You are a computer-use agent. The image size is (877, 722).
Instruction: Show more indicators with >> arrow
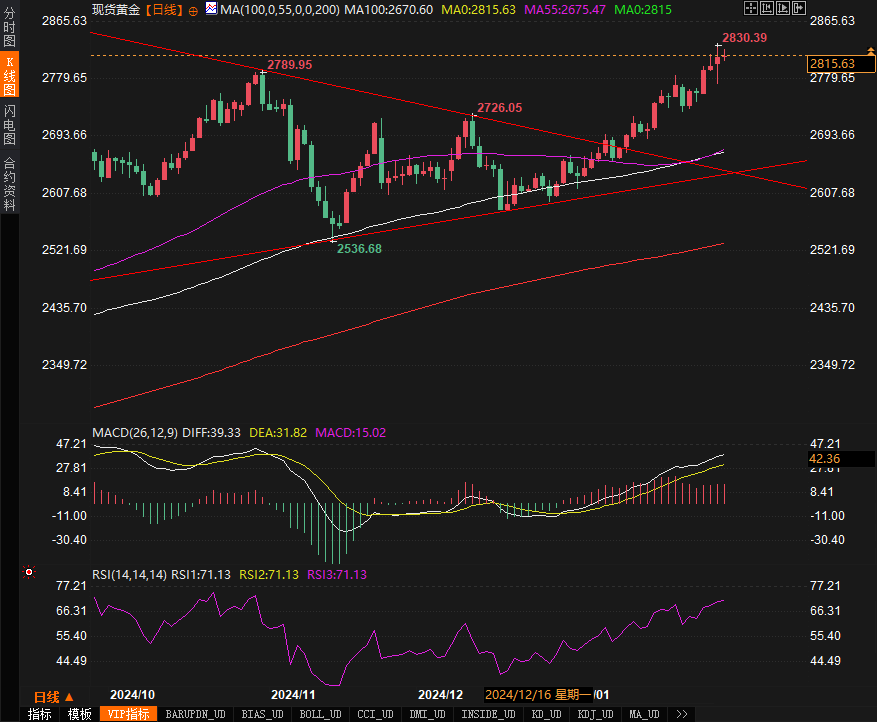[x=682, y=714]
